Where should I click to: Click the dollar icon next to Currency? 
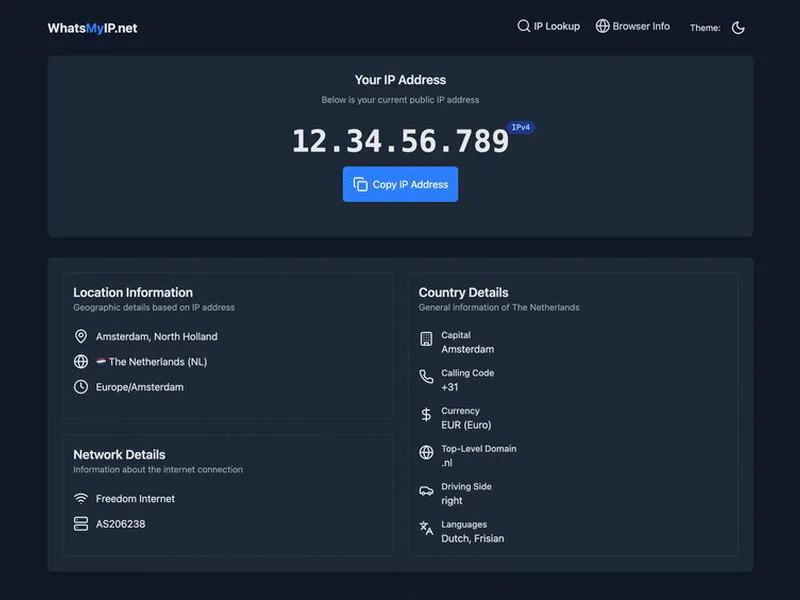426,415
